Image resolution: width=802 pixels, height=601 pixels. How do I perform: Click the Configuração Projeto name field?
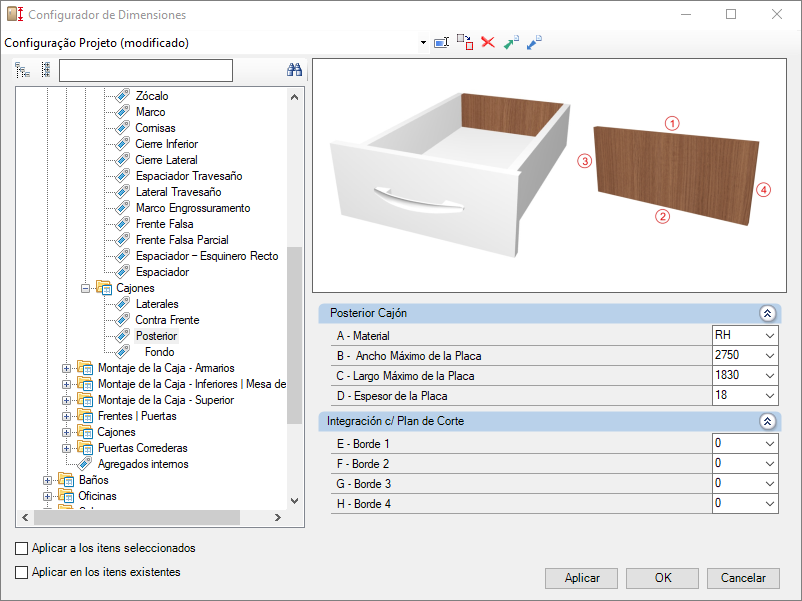click(x=211, y=43)
